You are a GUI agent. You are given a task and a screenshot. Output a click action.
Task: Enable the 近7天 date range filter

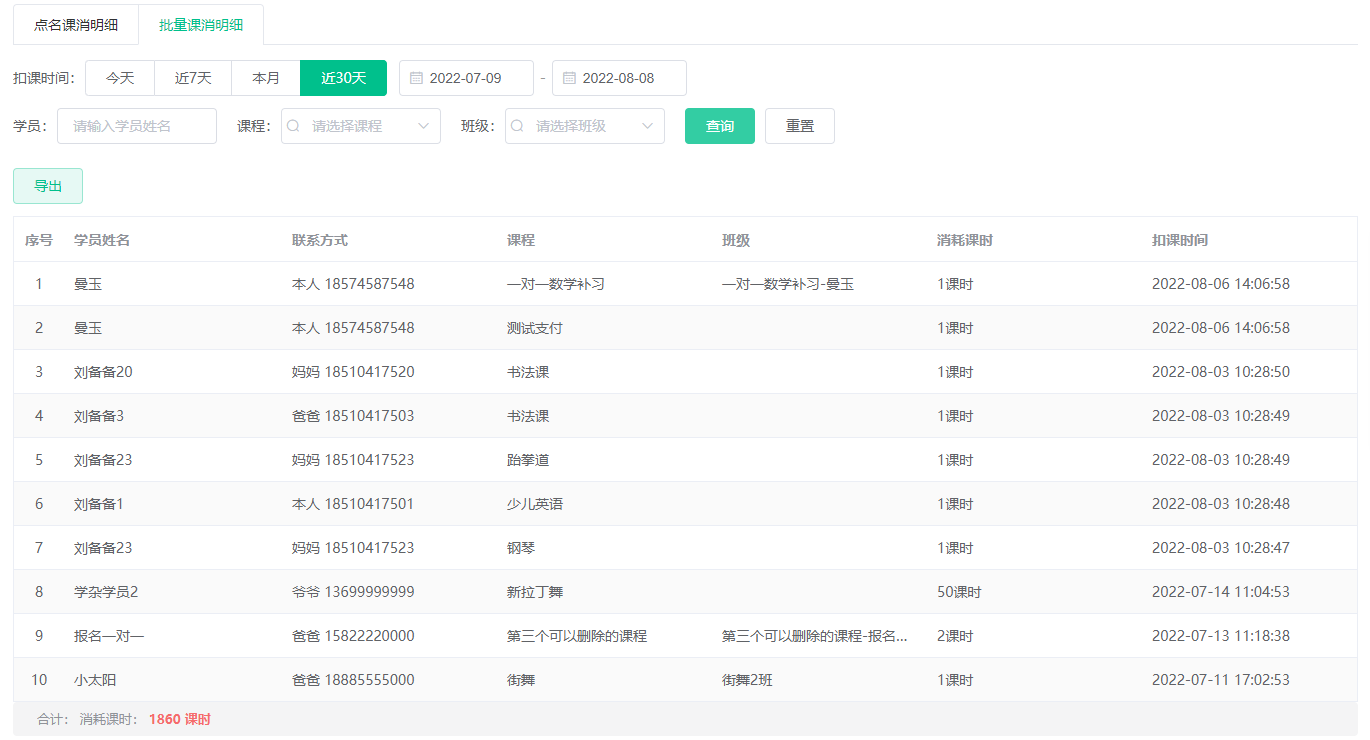pyautogui.click(x=192, y=77)
